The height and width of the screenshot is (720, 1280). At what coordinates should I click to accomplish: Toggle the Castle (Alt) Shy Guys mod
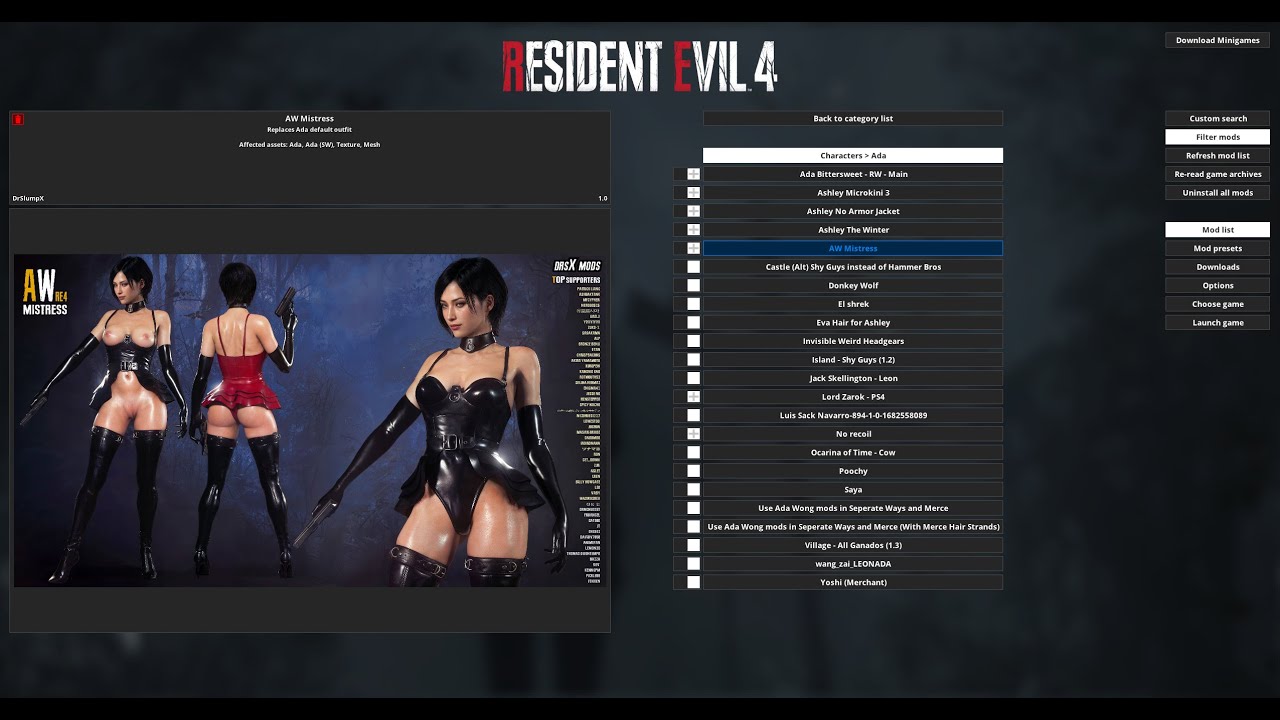click(693, 267)
